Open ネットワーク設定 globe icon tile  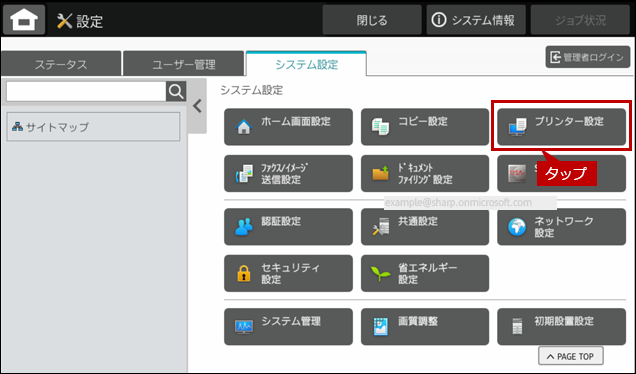[x=561, y=227]
